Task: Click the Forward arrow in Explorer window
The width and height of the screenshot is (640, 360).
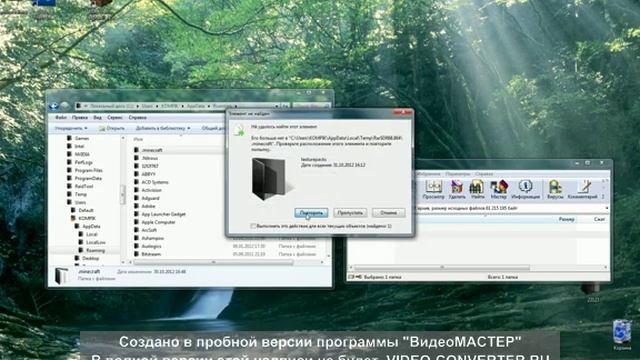Action: click(x=64, y=106)
